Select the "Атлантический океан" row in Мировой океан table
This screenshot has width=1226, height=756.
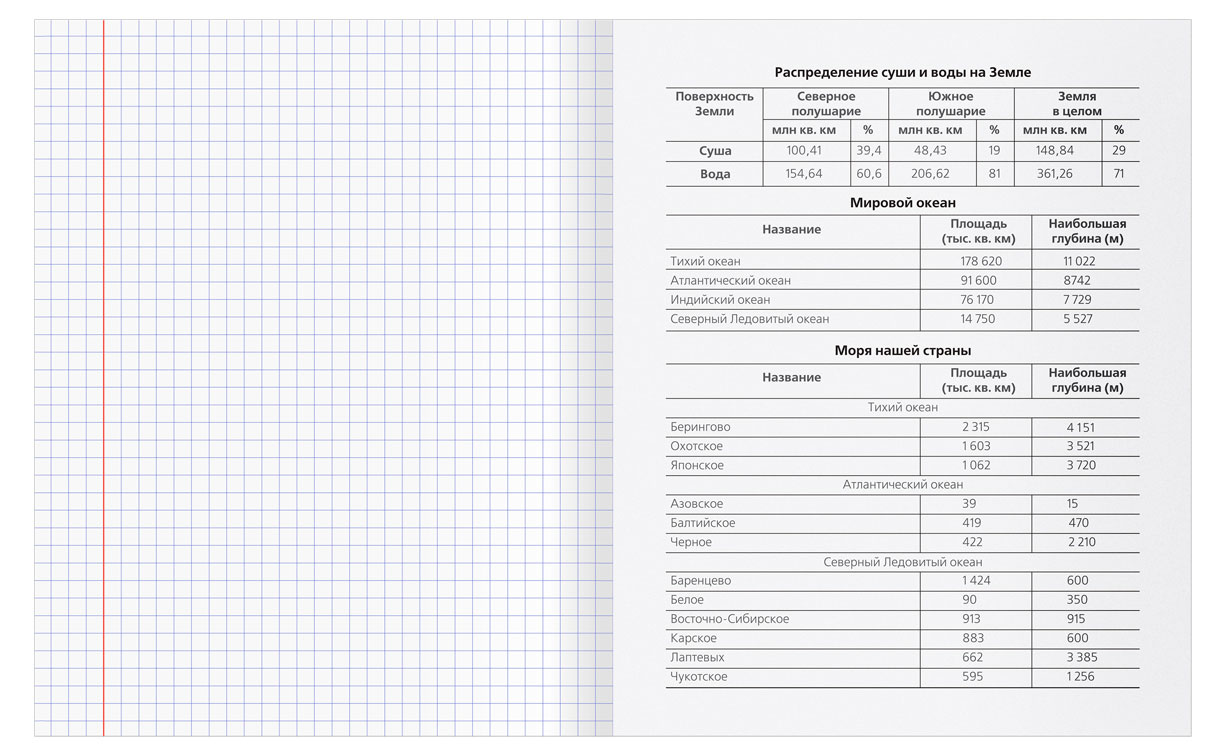tap(730, 281)
